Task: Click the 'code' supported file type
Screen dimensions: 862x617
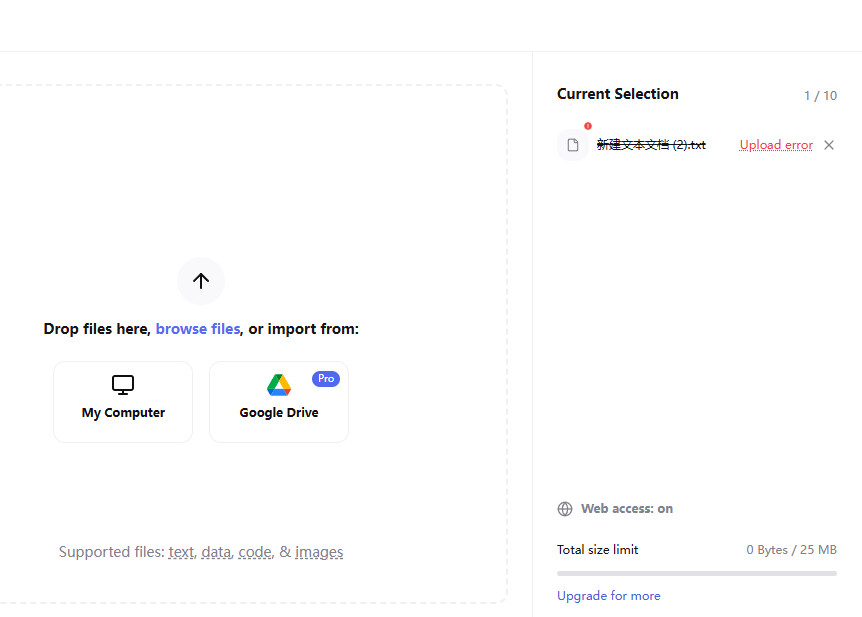Action: click(x=255, y=552)
